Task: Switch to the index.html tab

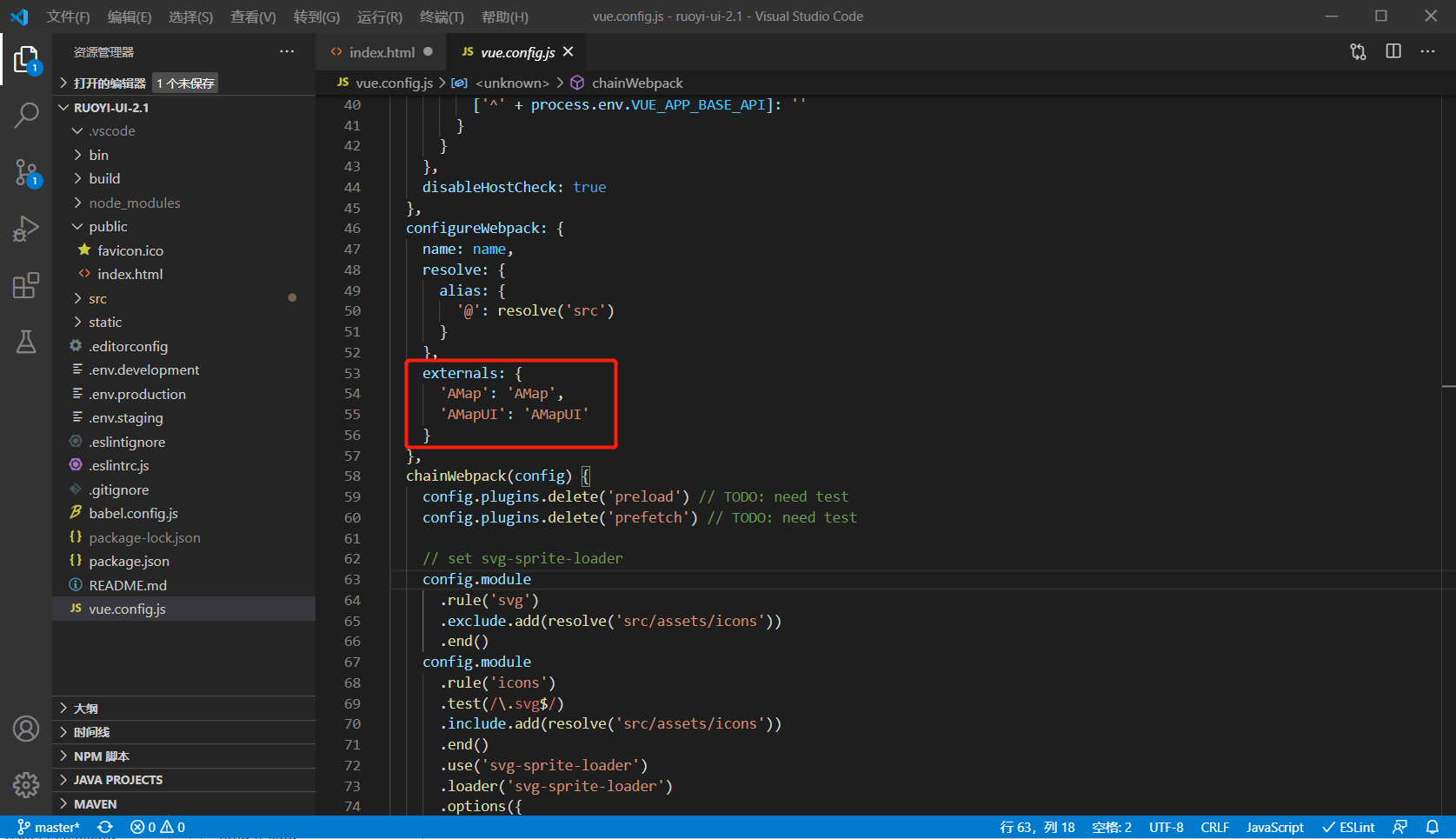Action: point(381,52)
